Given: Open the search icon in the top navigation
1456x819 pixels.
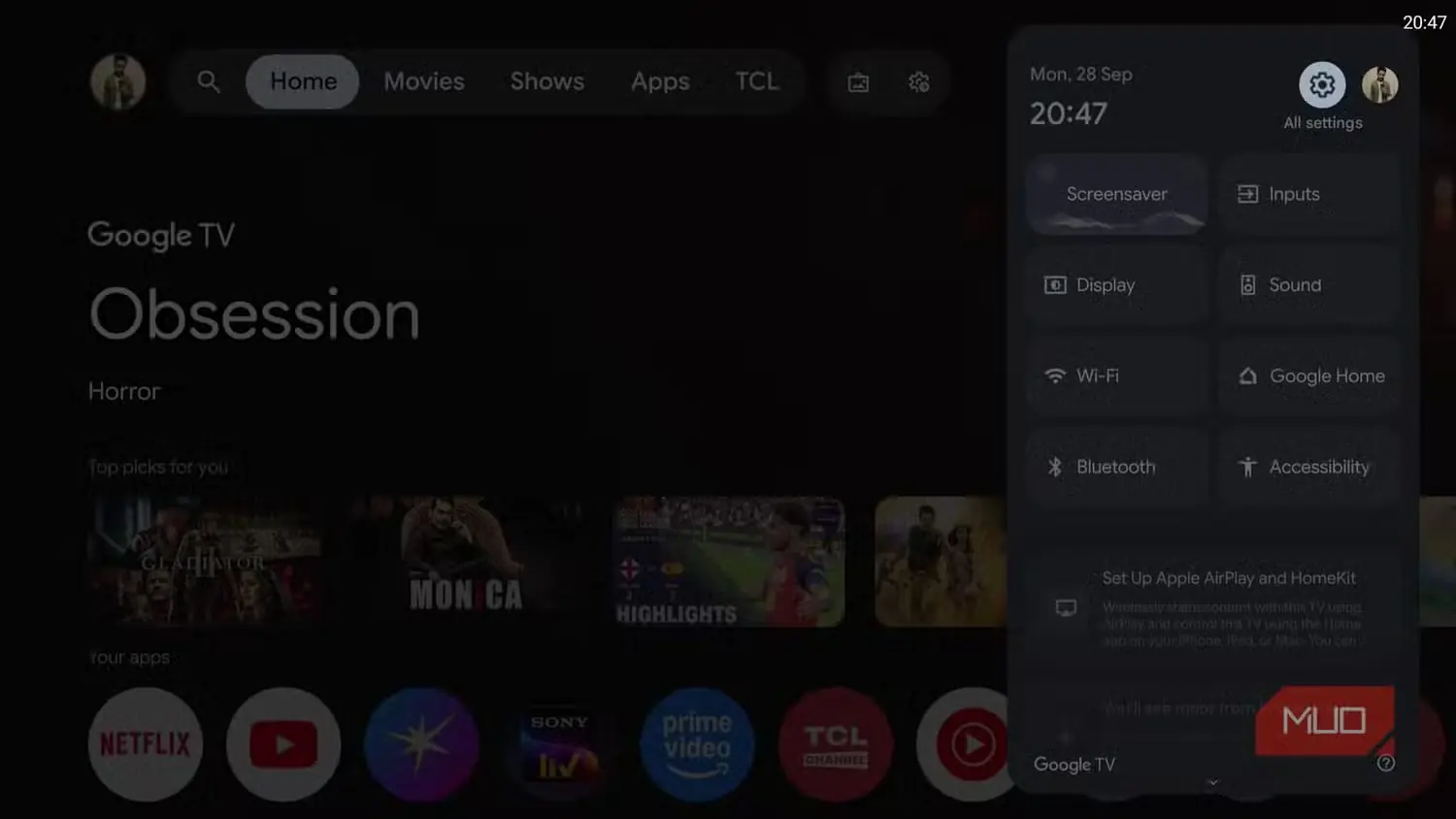Looking at the screenshot, I should tap(208, 82).
